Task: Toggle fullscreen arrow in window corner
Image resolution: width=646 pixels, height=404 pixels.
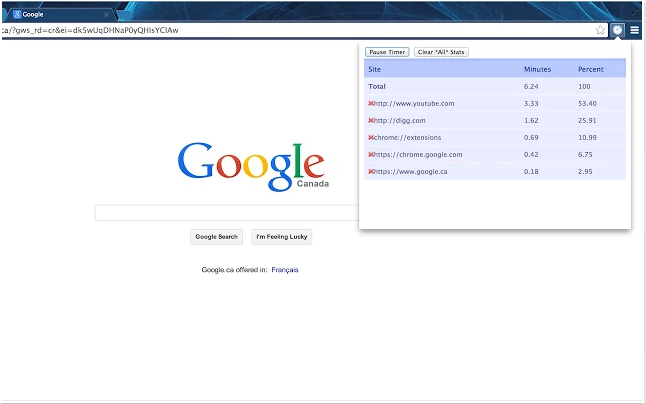Action: (634, 11)
